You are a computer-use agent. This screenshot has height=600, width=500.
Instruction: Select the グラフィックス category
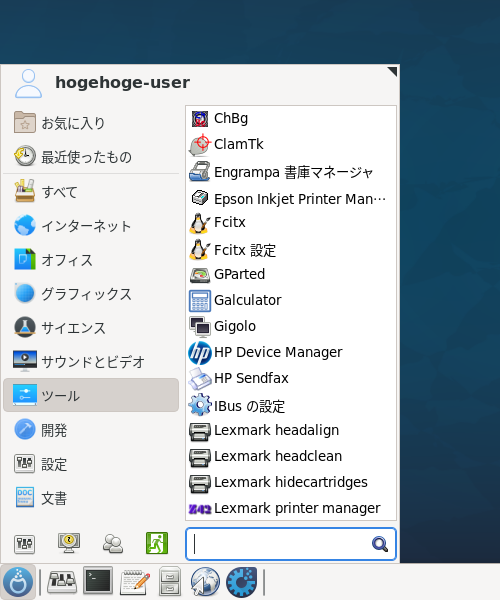91,294
